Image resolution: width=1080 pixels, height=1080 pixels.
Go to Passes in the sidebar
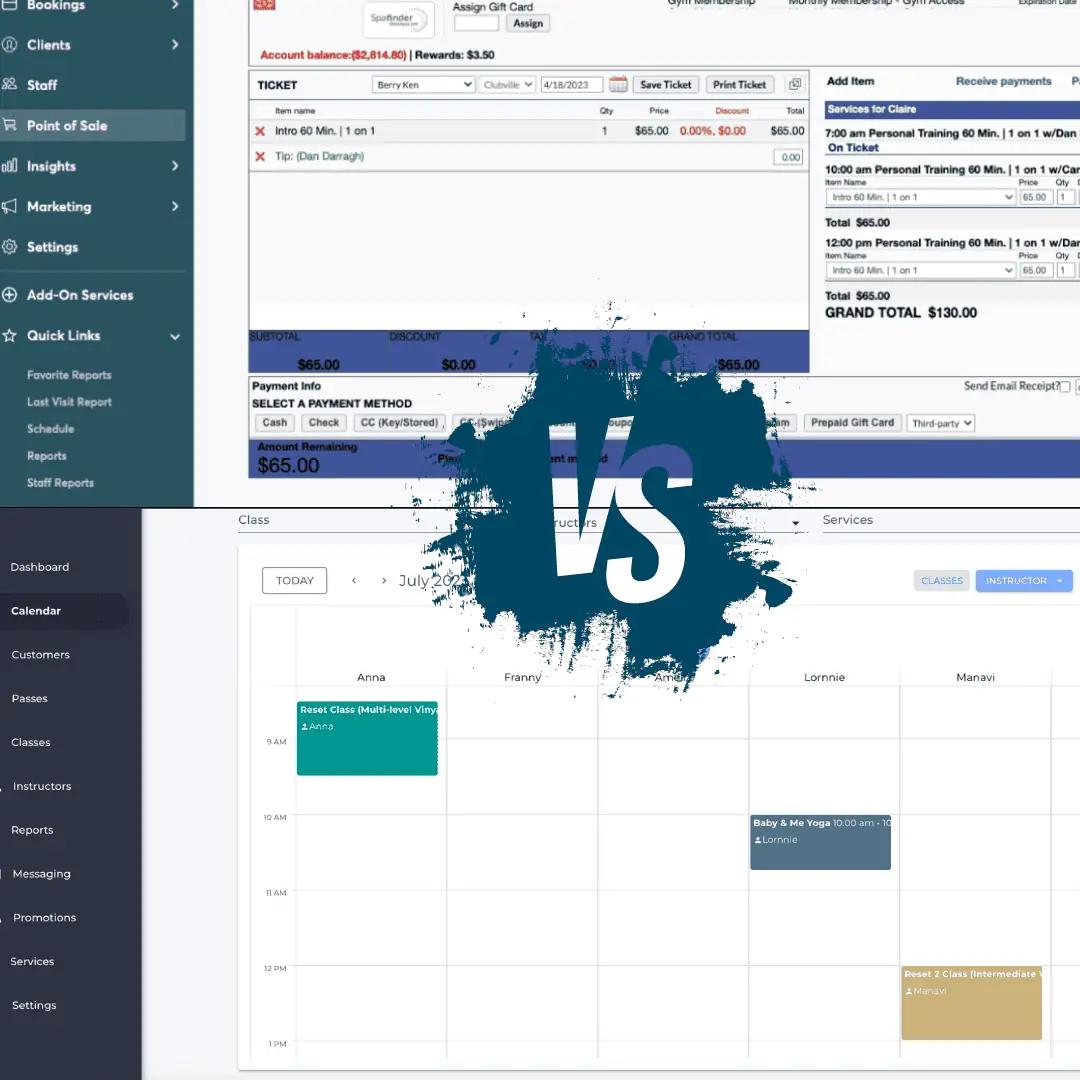pyautogui.click(x=30, y=698)
